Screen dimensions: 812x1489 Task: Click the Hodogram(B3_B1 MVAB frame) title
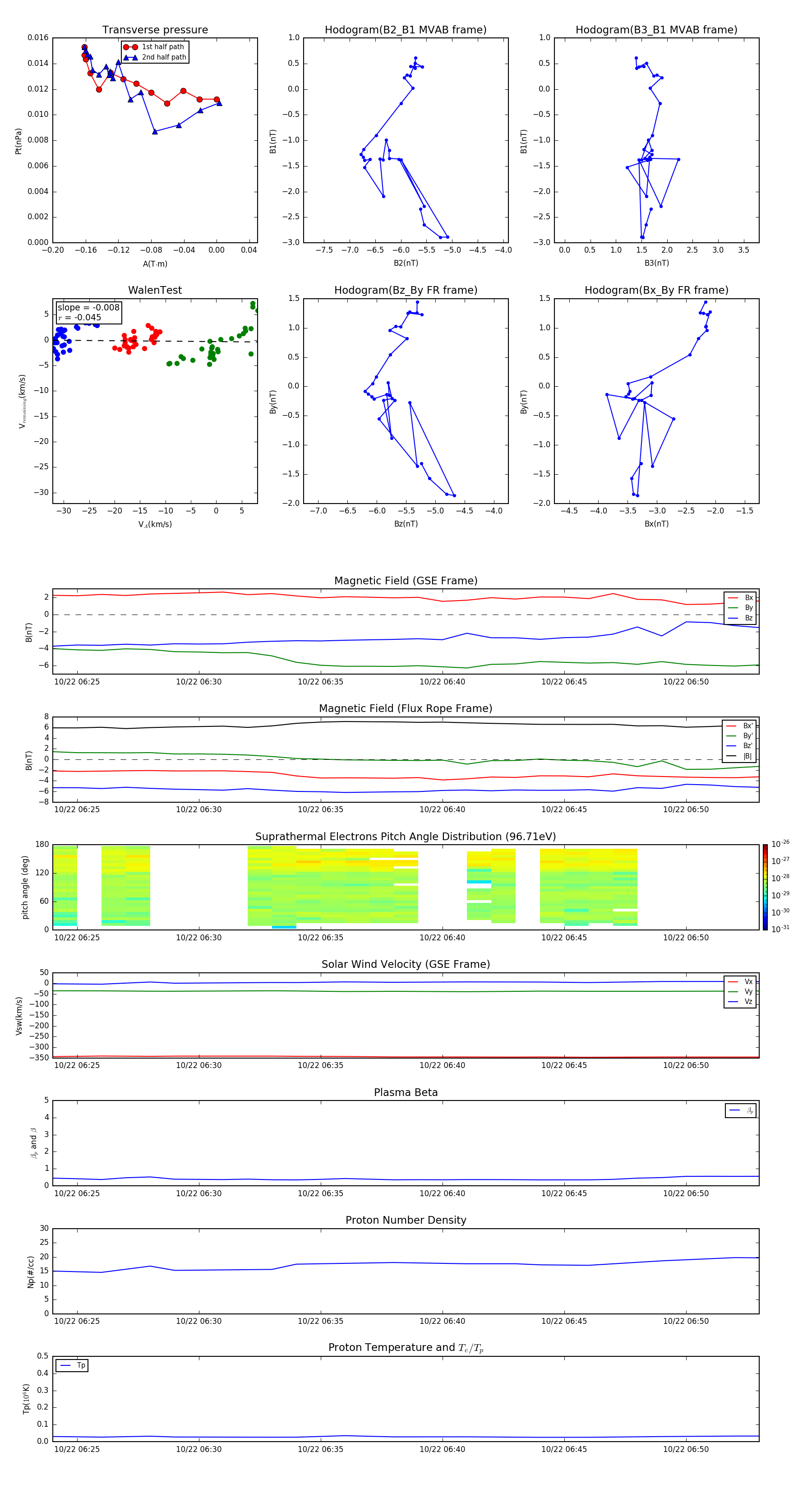pyautogui.click(x=656, y=29)
